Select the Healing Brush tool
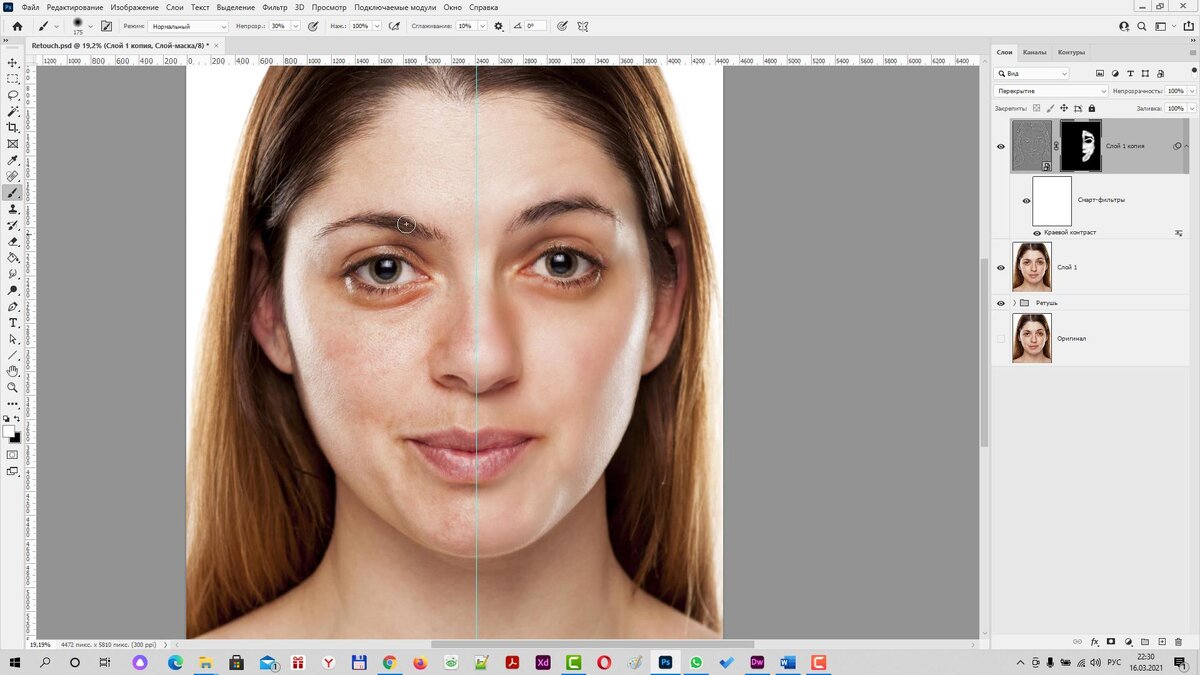1200x675 pixels. click(x=13, y=176)
